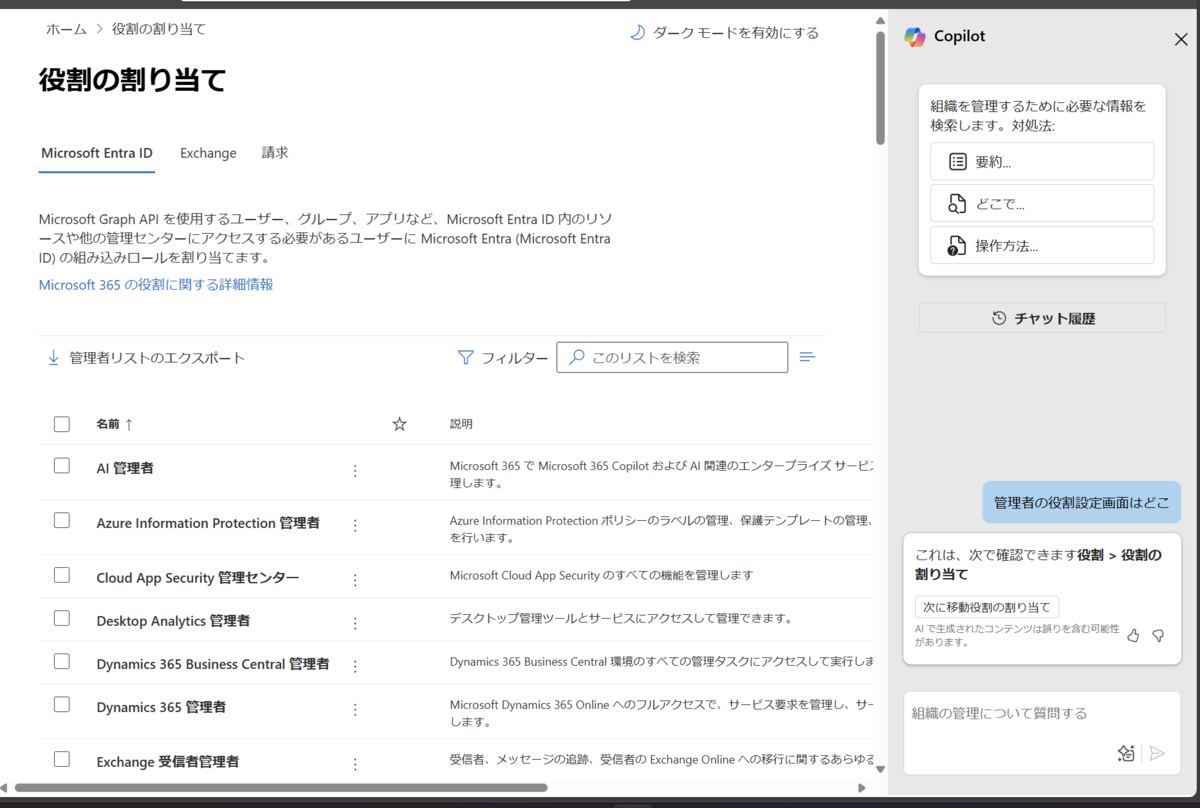This screenshot has height=808, width=1200.
Task: Check the Cloud App Security 管理センター checkbox
Action: click(x=62, y=575)
